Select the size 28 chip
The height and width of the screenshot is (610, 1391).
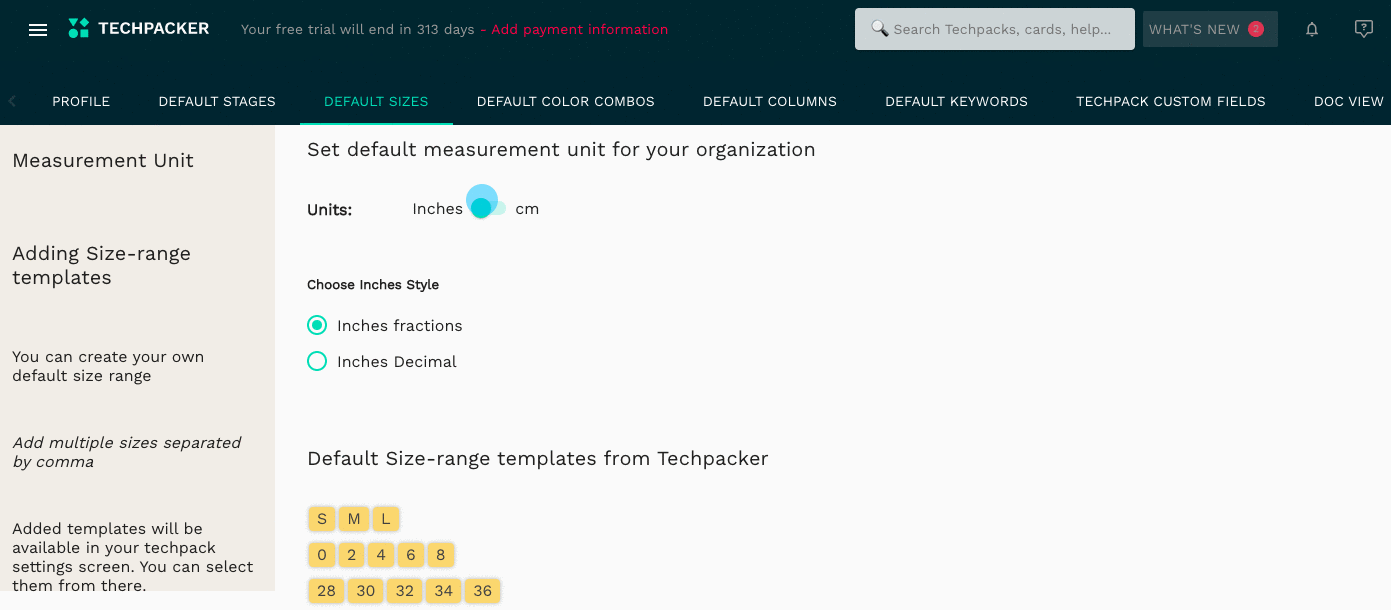(x=325, y=591)
